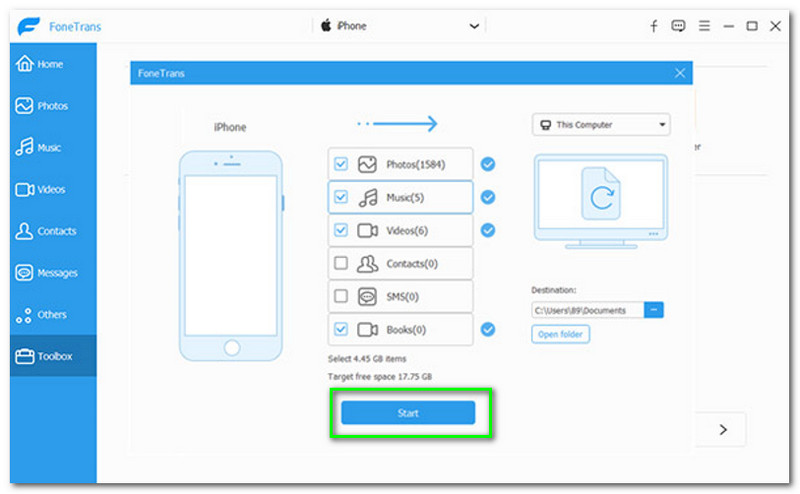Click the Music note icon in list

pos(368,197)
